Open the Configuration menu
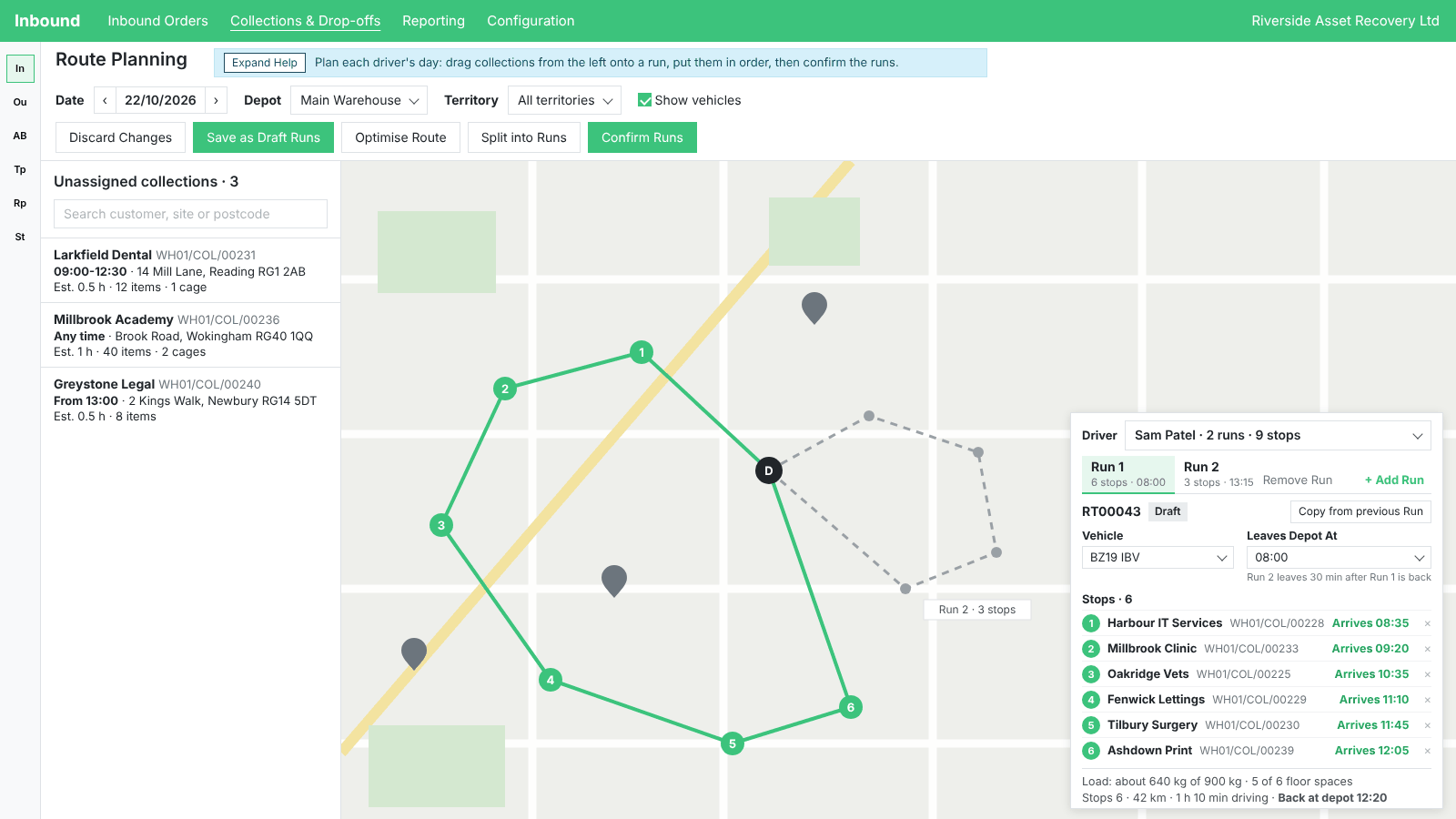The width and height of the screenshot is (1456, 819). 531,21
